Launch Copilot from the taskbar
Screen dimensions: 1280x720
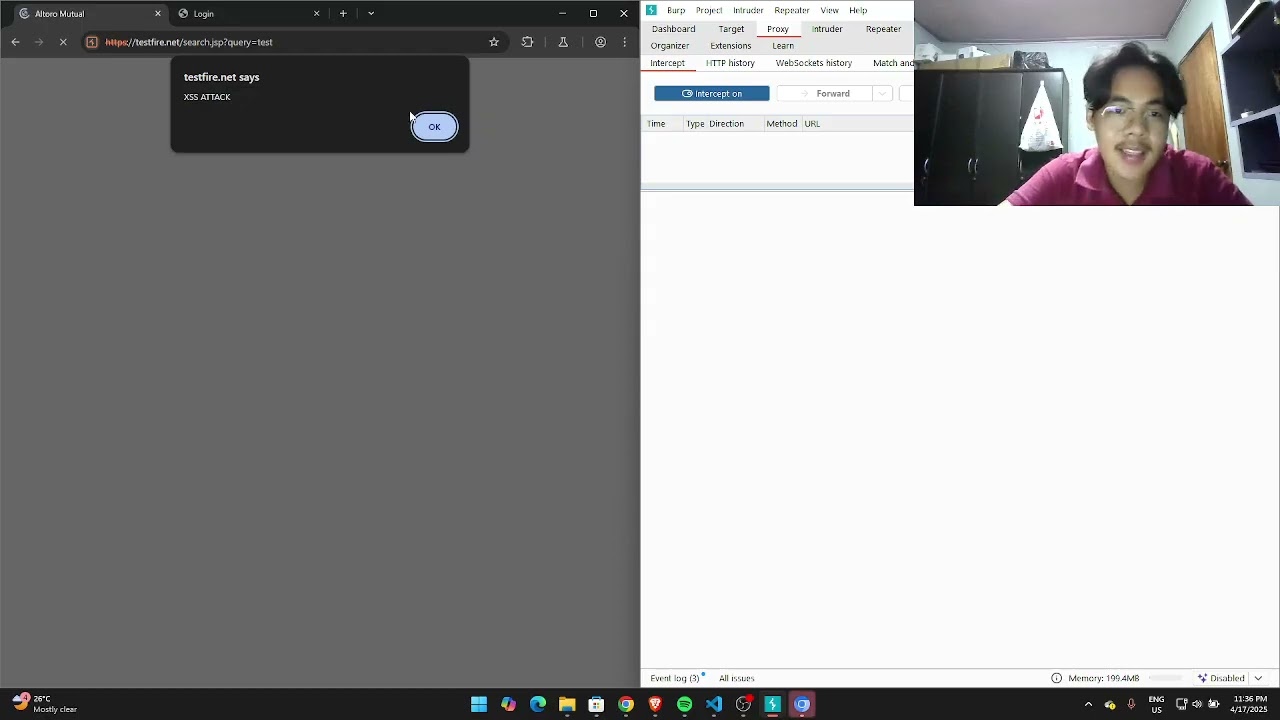[x=508, y=705]
